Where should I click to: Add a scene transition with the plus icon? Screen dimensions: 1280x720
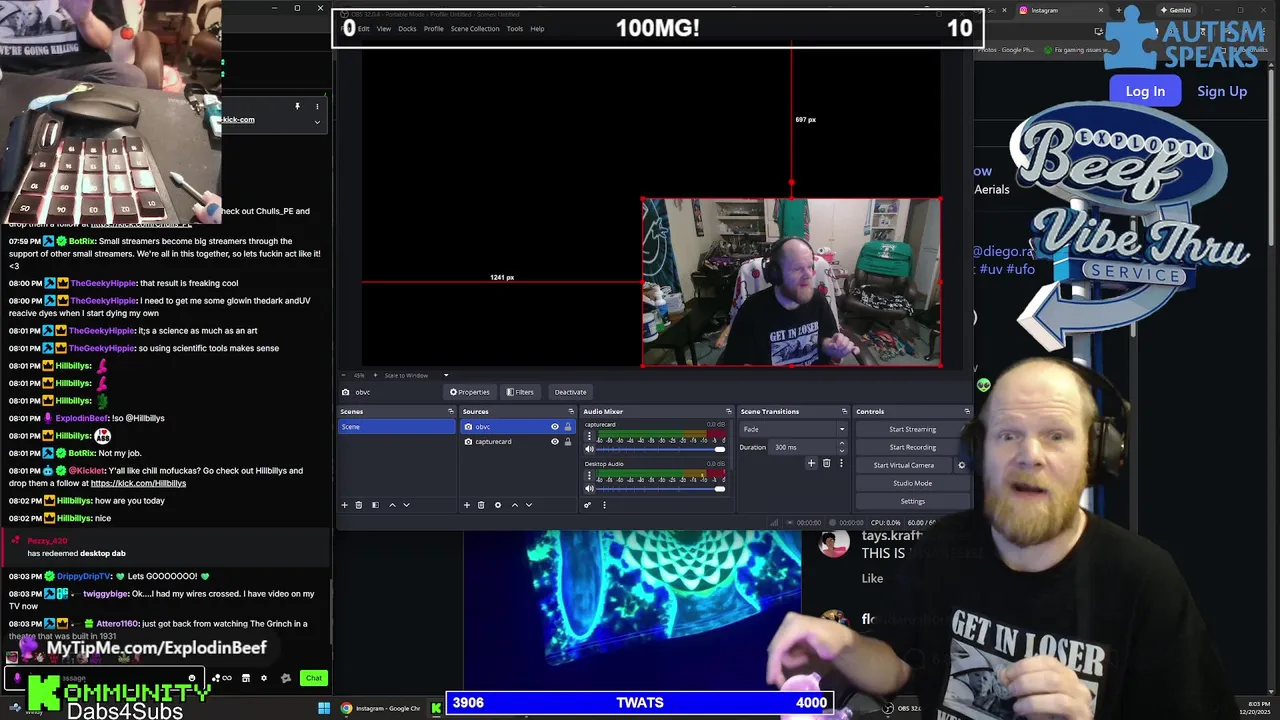tap(811, 463)
